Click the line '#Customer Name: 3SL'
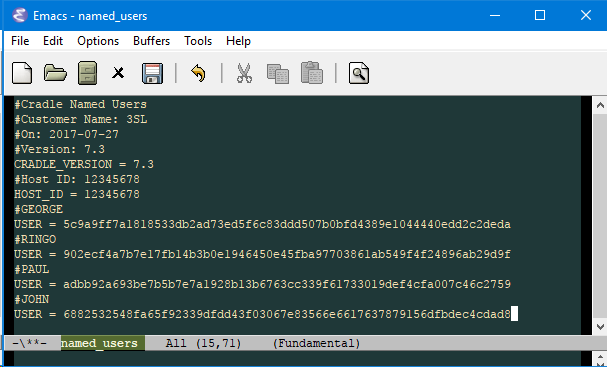The height and width of the screenshot is (367, 607). tap(81, 119)
